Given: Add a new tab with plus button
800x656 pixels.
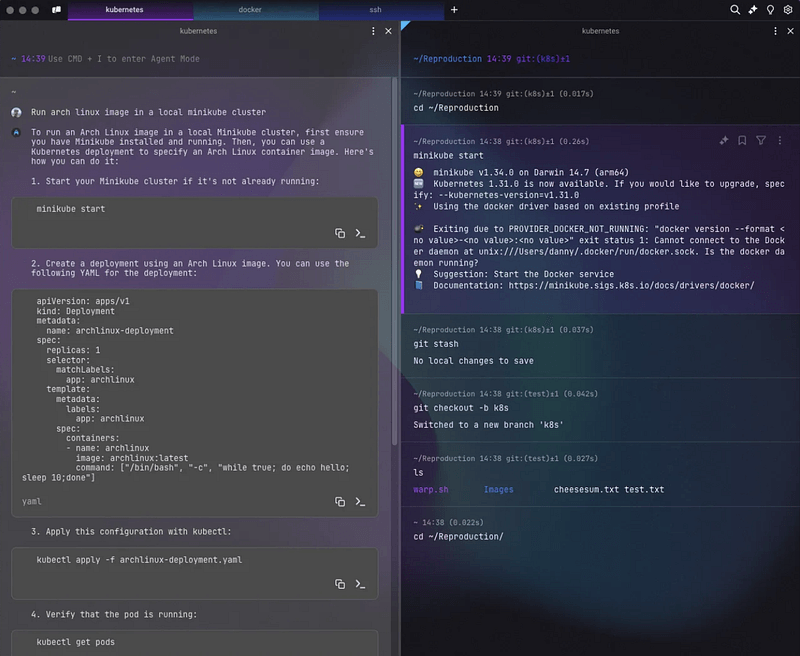Looking at the screenshot, I should click(454, 9).
